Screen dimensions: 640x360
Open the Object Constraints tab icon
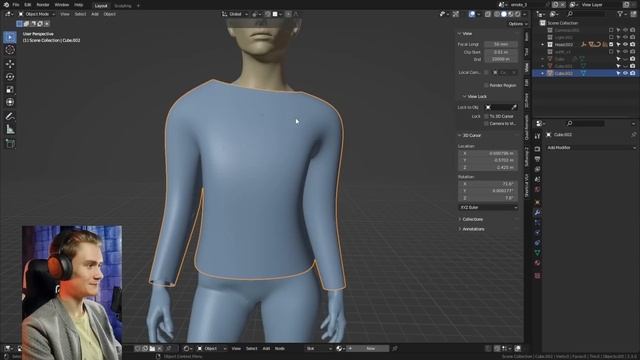click(x=538, y=243)
